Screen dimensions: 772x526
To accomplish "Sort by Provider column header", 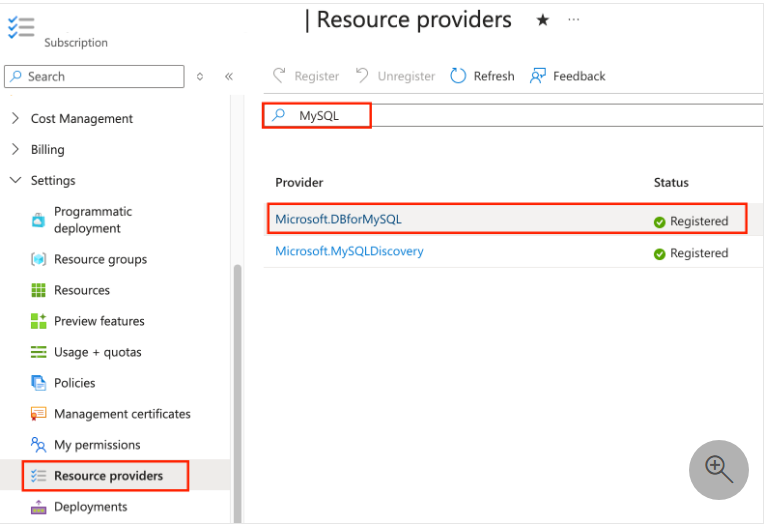I will pos(299,183).
